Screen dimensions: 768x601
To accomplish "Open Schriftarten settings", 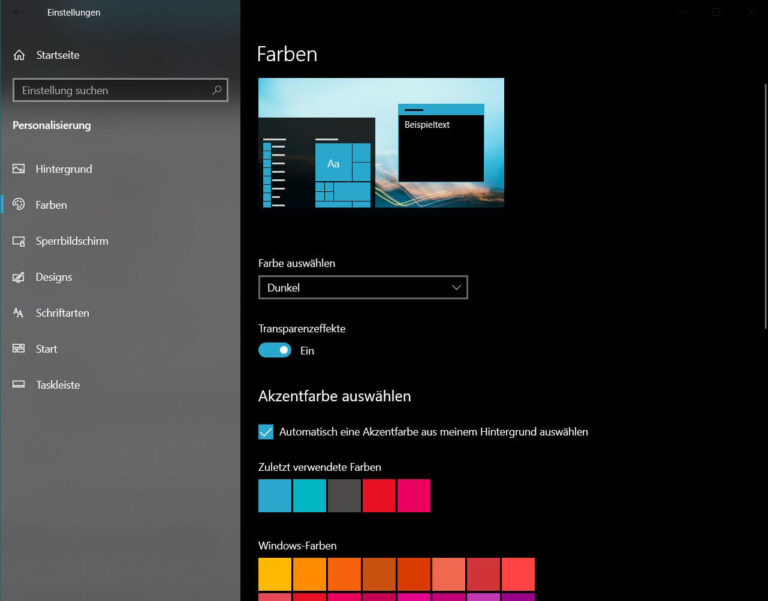I will tap(120, 313).
